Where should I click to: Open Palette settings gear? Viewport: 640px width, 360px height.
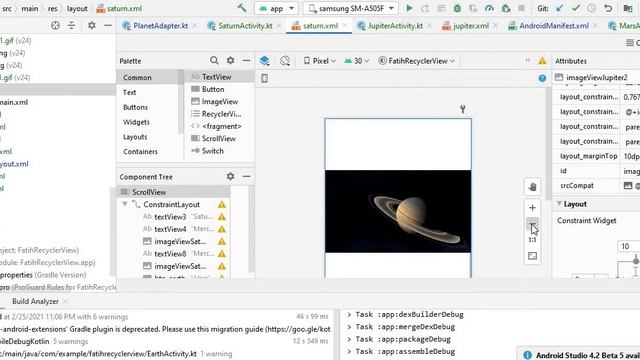tap(231, 60)
